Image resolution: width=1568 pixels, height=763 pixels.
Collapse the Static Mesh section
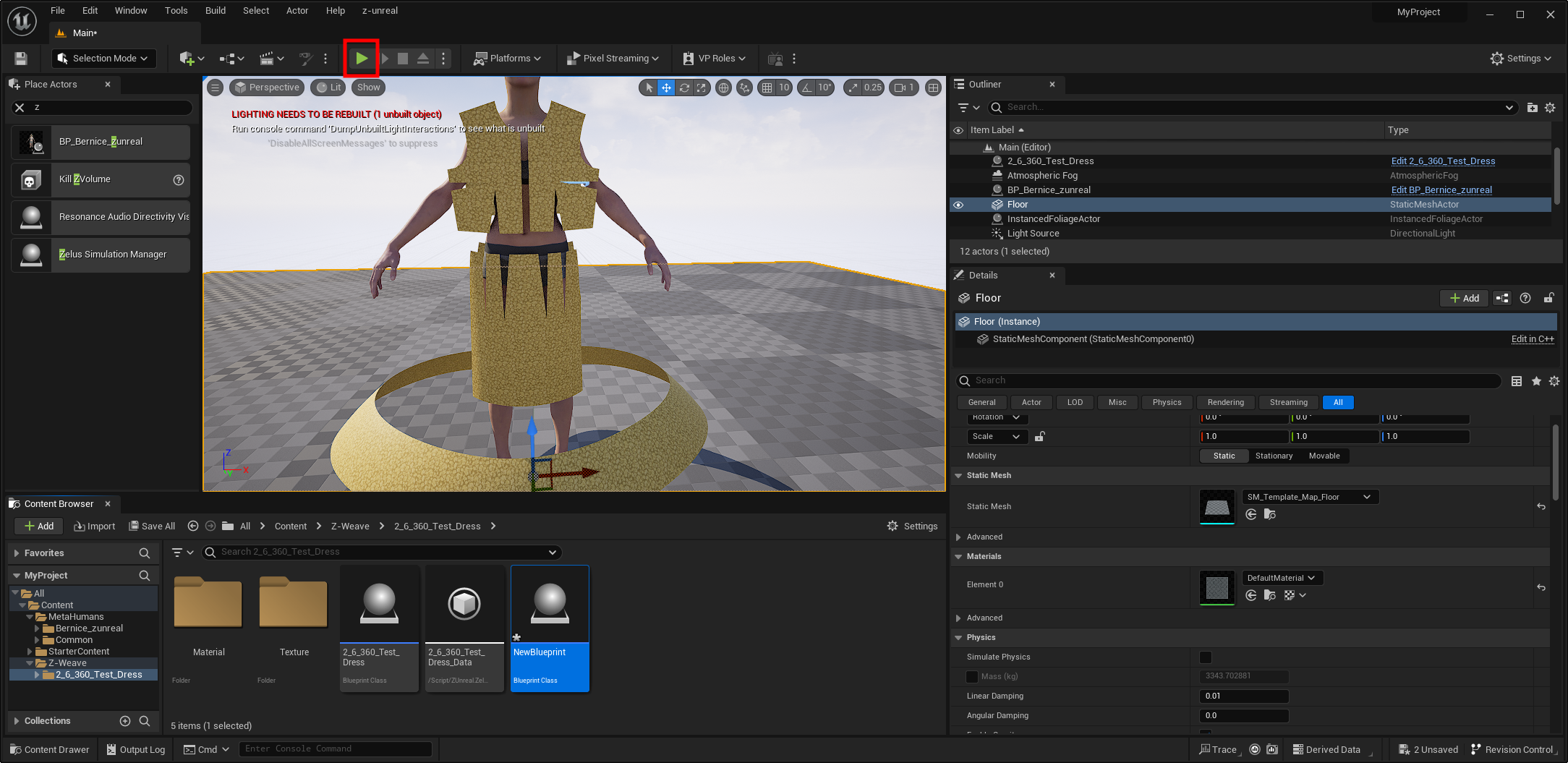[x=958, y=475]
